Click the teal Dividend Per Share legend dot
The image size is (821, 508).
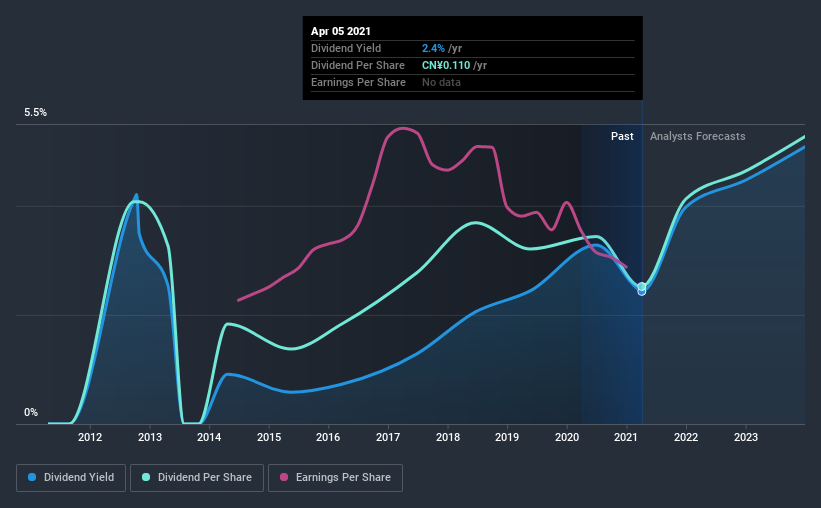pos(146,477)
